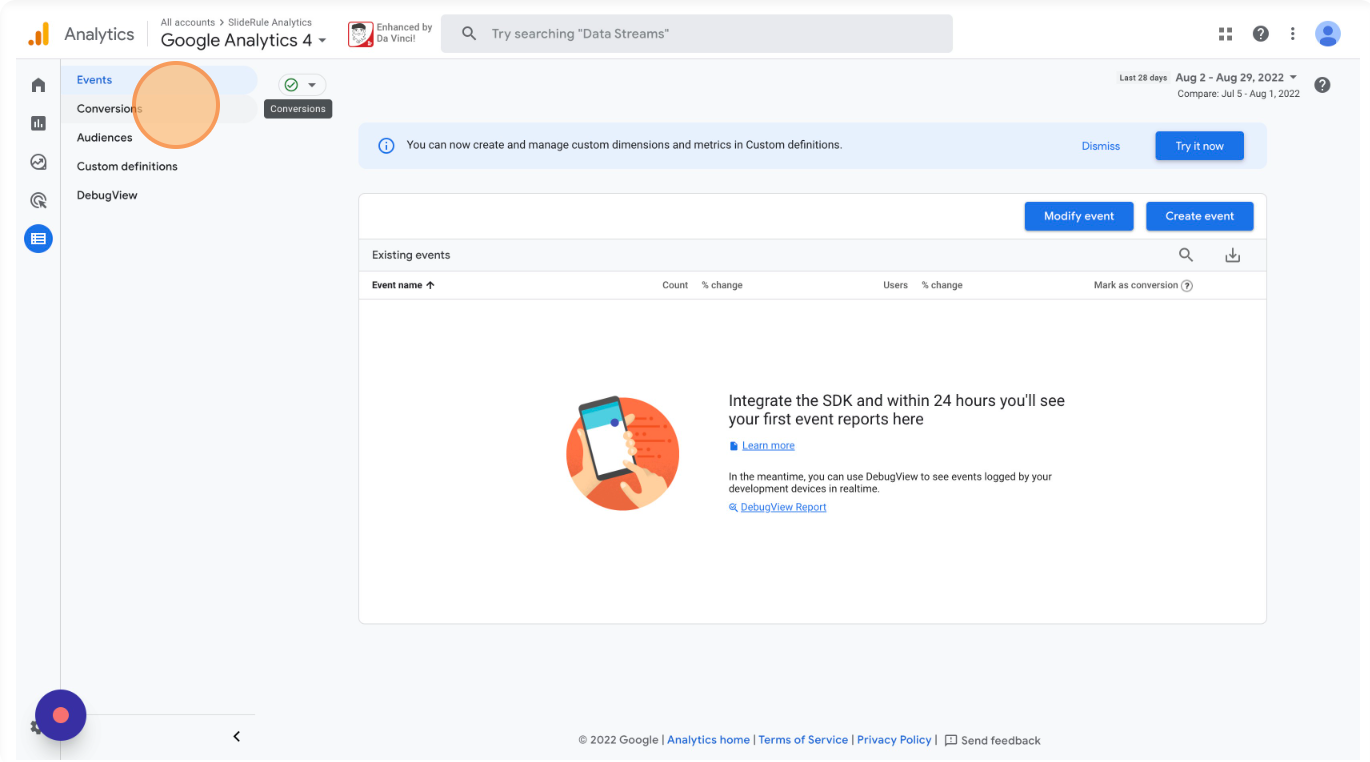1370x762 pixels.
Task: Open the date range dropdown
Action: pyautogui.click(x=1237, y=78)
